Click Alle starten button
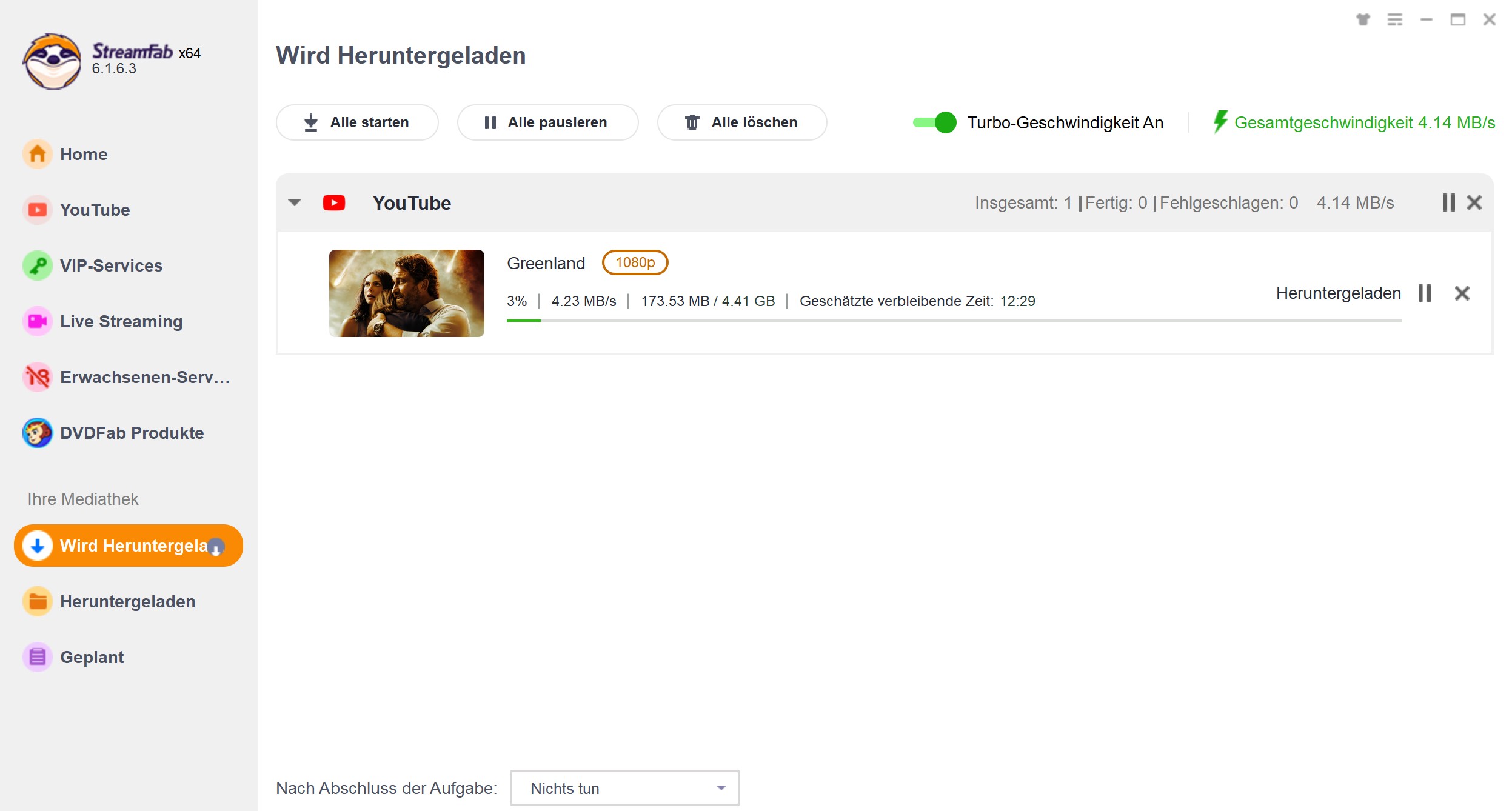1512x811 pixels. 358,122
